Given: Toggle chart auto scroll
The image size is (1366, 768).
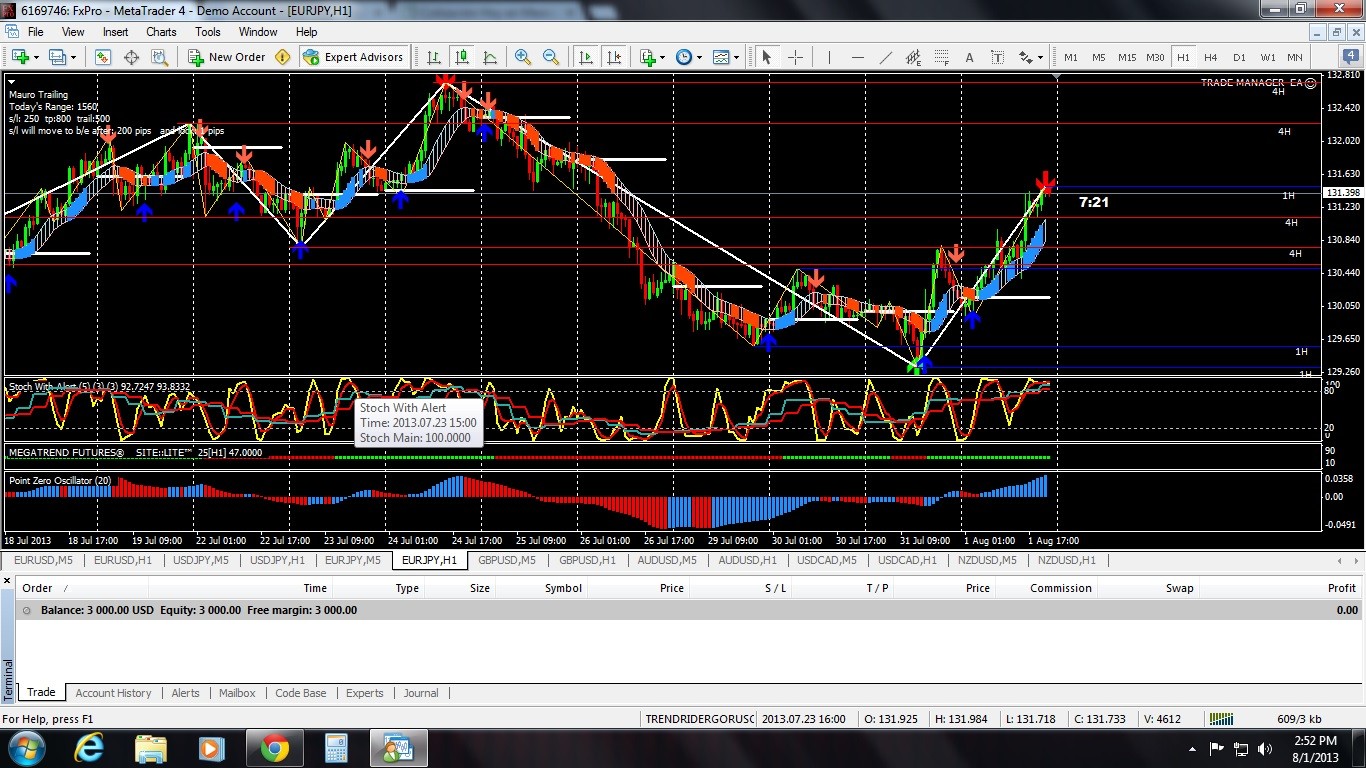Looking at the screenshot, I should coord(585,57).
